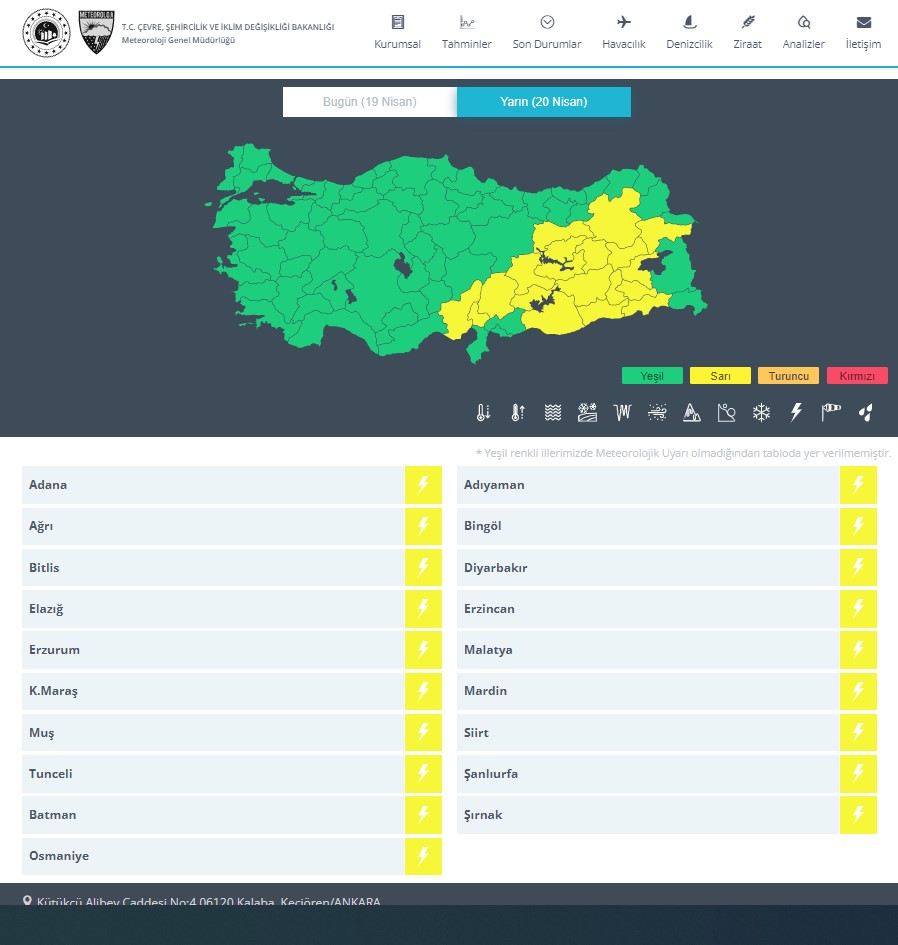Screen dimensions: 898x945
Task: Select the lightning thunderstorm filter icon
Action: [797, 412]
